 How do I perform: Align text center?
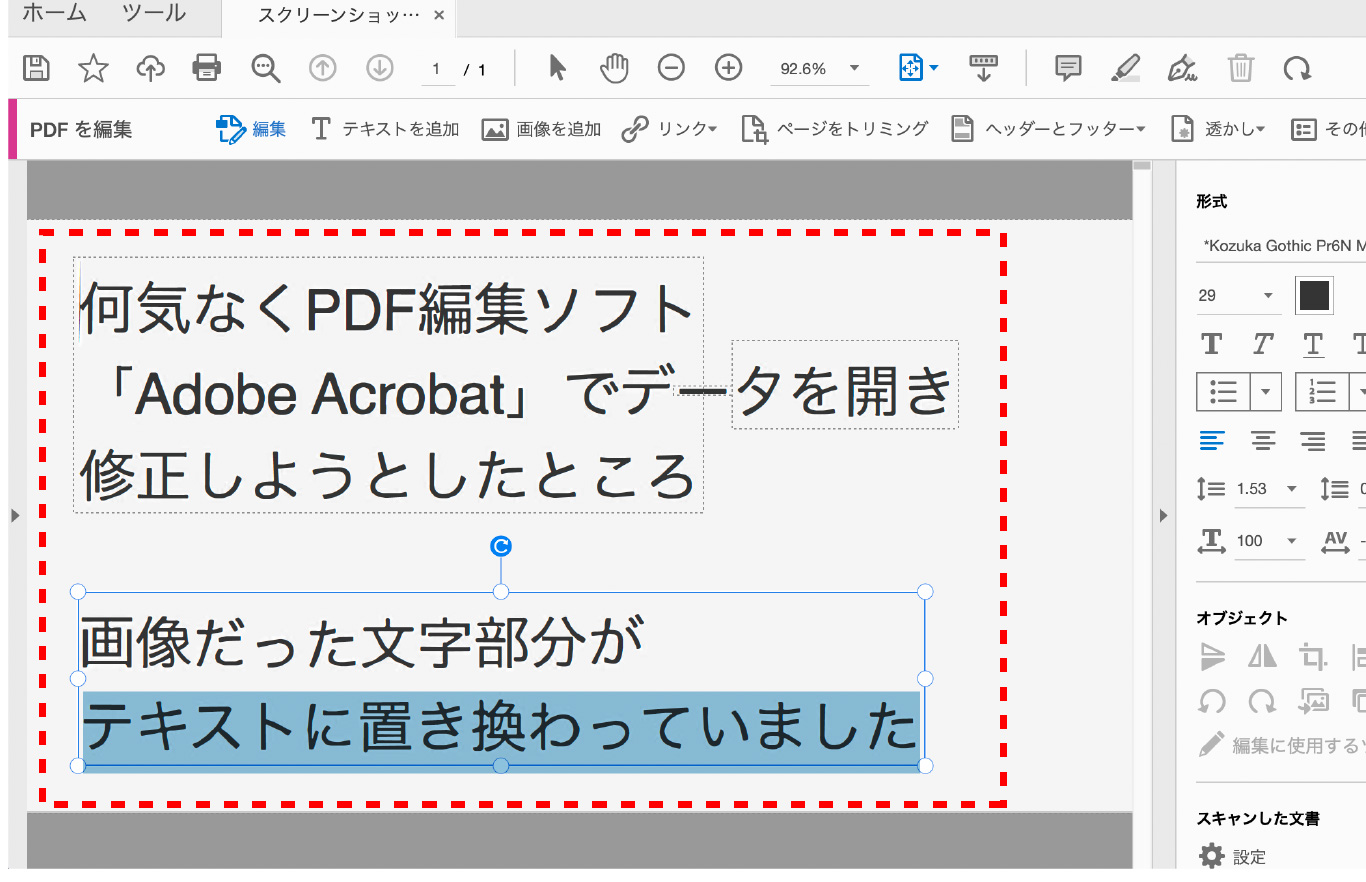click(x=1263, y=439)
